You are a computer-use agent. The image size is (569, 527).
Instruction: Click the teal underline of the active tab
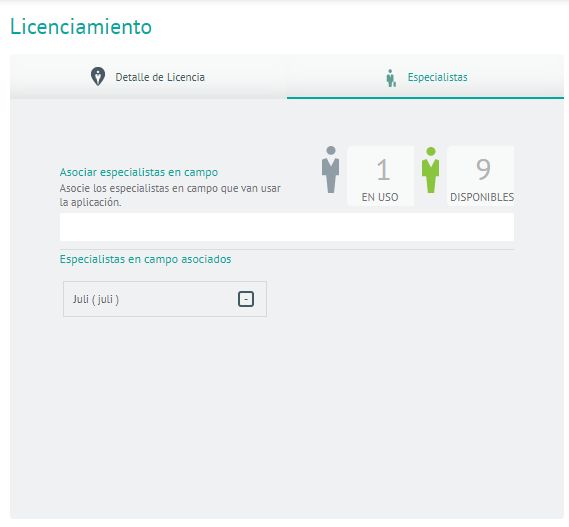tap(425, 98)
